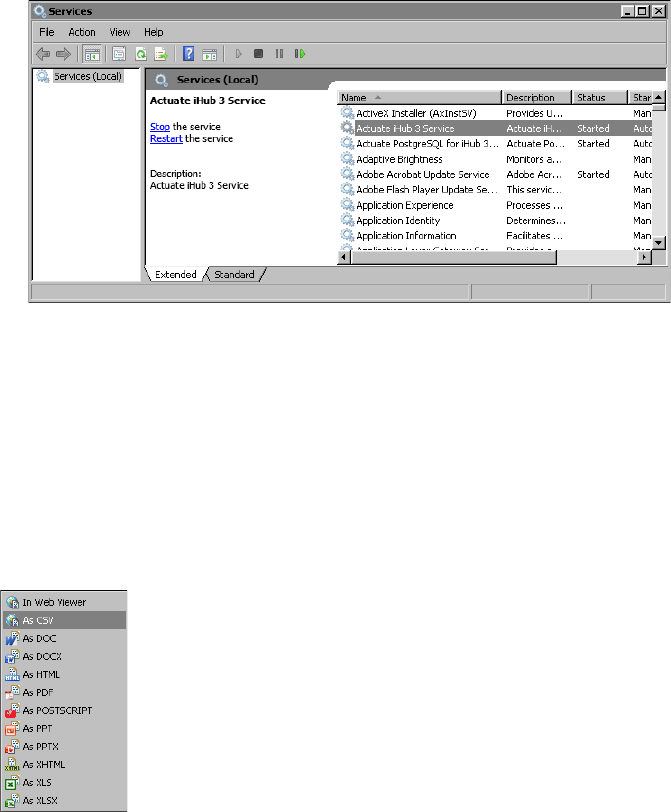Screen dimensions: 671x812
Task: Sort by the Name column header
Action: point(419,97)
